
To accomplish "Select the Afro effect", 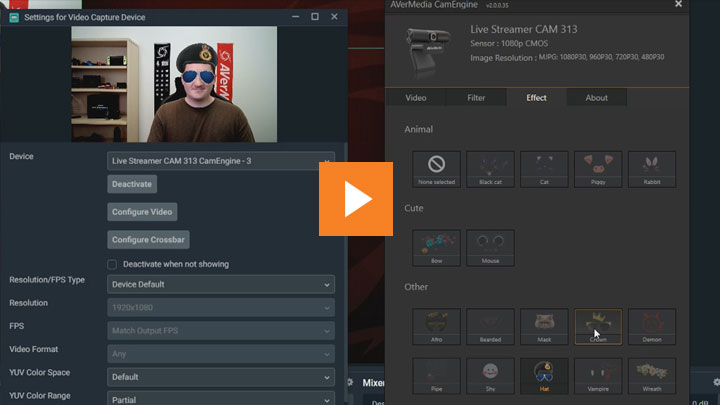I will [x=436, y=326].
